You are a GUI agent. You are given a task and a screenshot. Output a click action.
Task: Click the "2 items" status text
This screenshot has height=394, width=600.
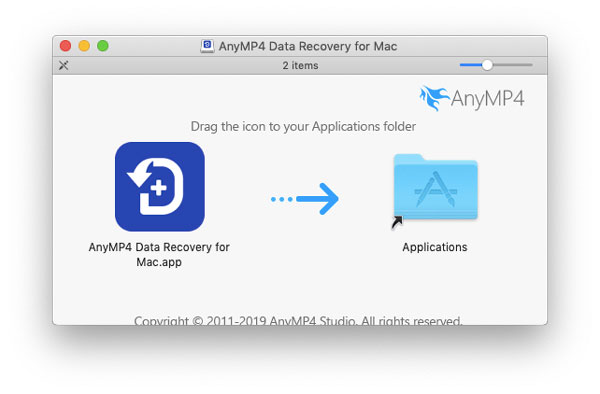coord(300,65)
